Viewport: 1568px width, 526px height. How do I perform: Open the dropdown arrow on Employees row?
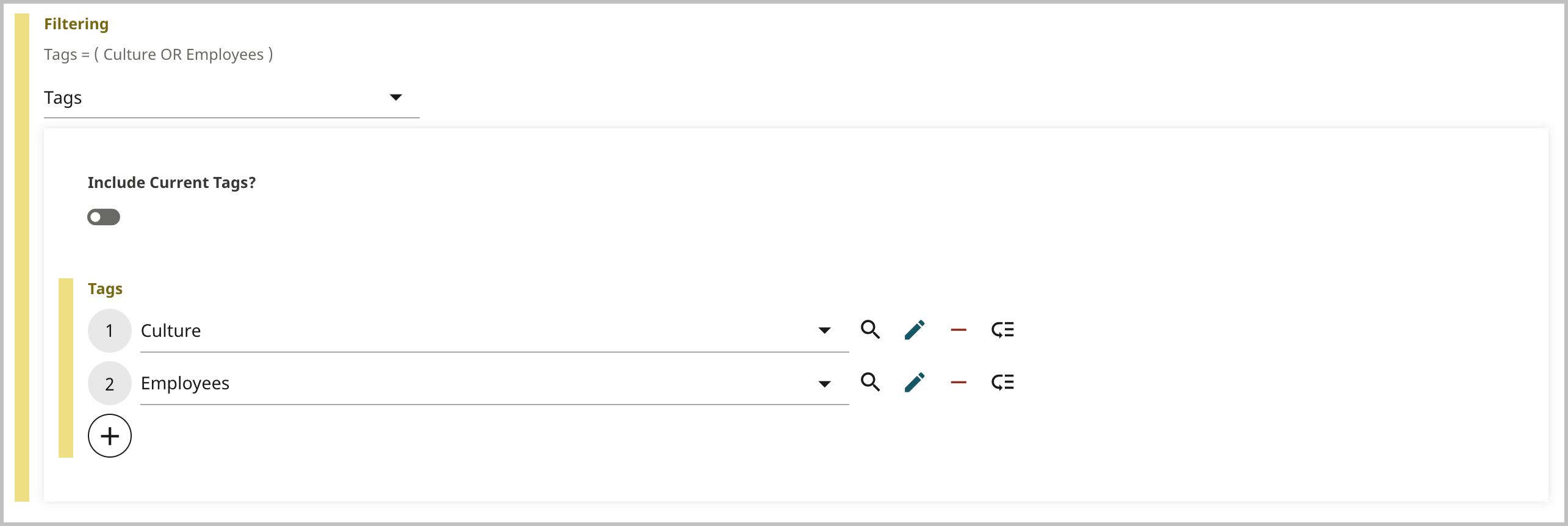coord(825,383)
